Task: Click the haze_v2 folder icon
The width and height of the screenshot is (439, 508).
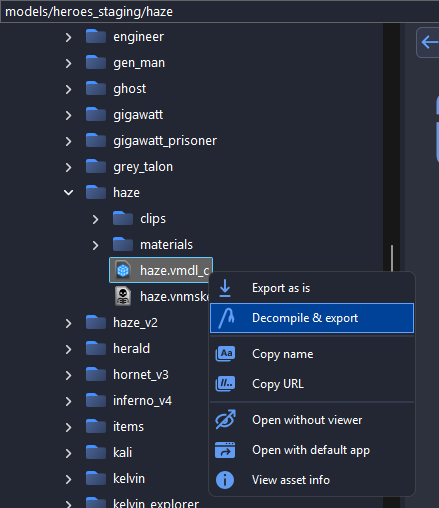Action: (96, 322)
